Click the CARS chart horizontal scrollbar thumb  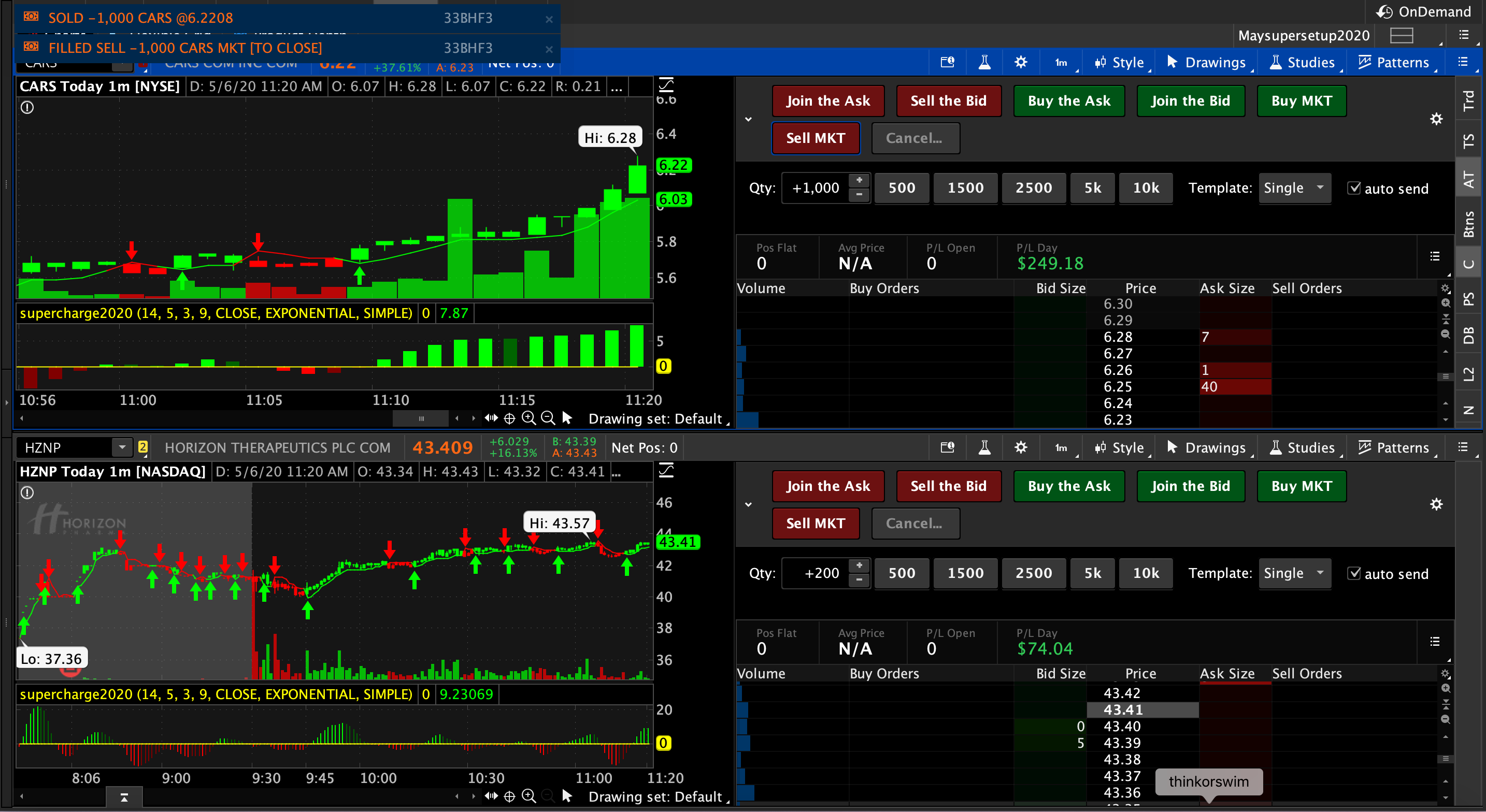coord(421,418)
